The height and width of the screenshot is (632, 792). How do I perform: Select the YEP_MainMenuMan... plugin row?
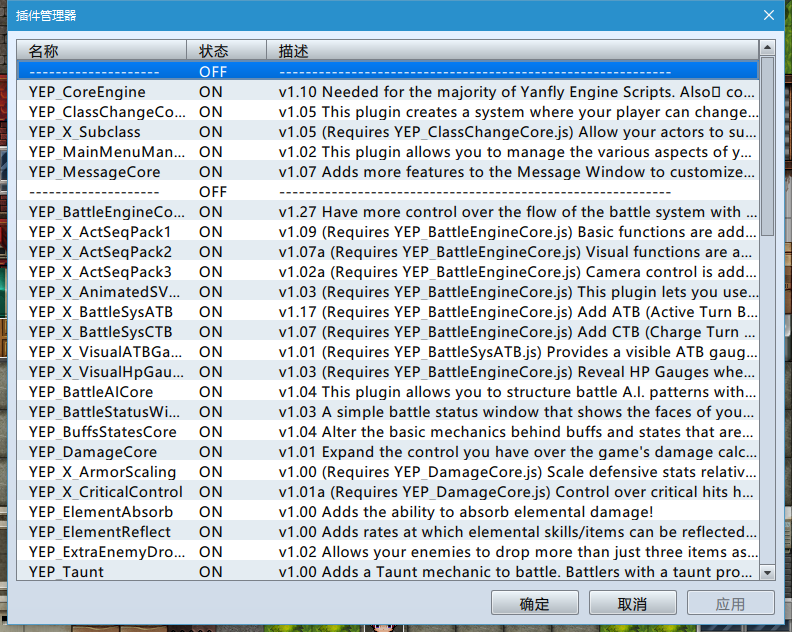[388, 152]
